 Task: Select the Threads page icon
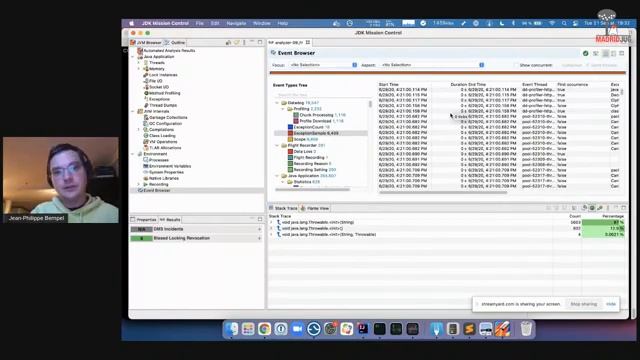click(x=146, y=63)
